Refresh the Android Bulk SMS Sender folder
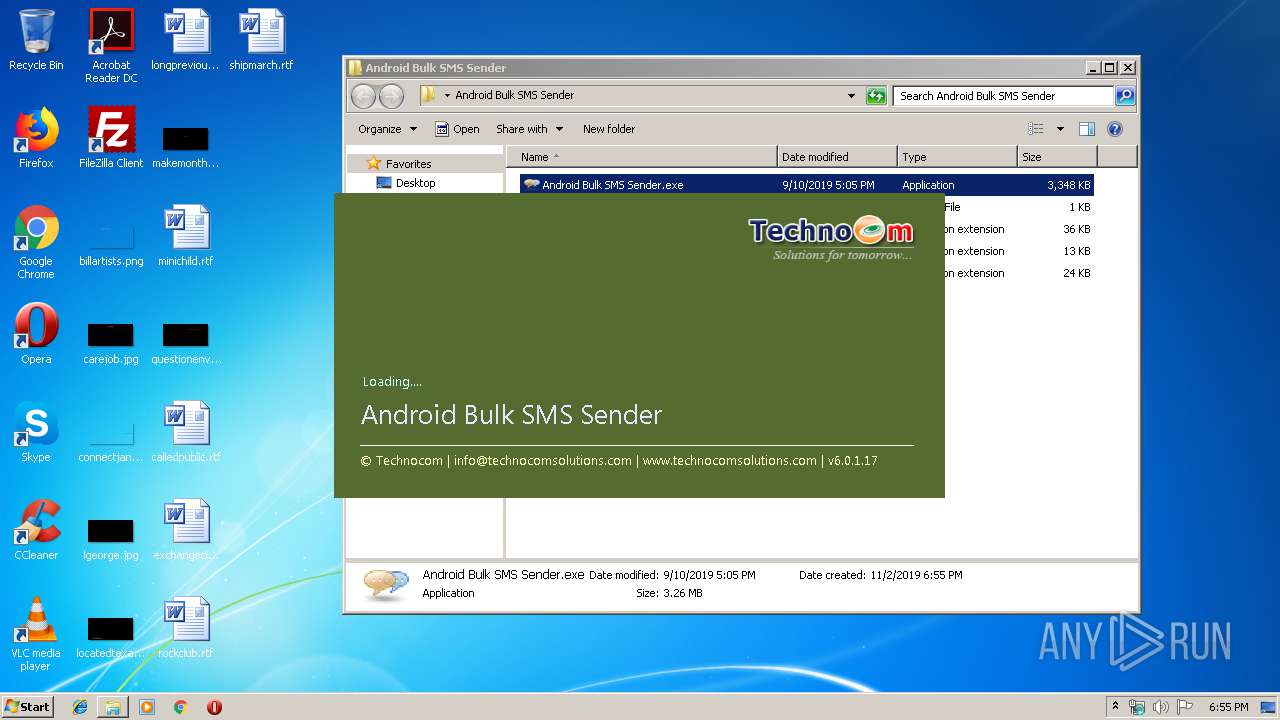This screenshot has height=720, width=1280. (876, 96)
